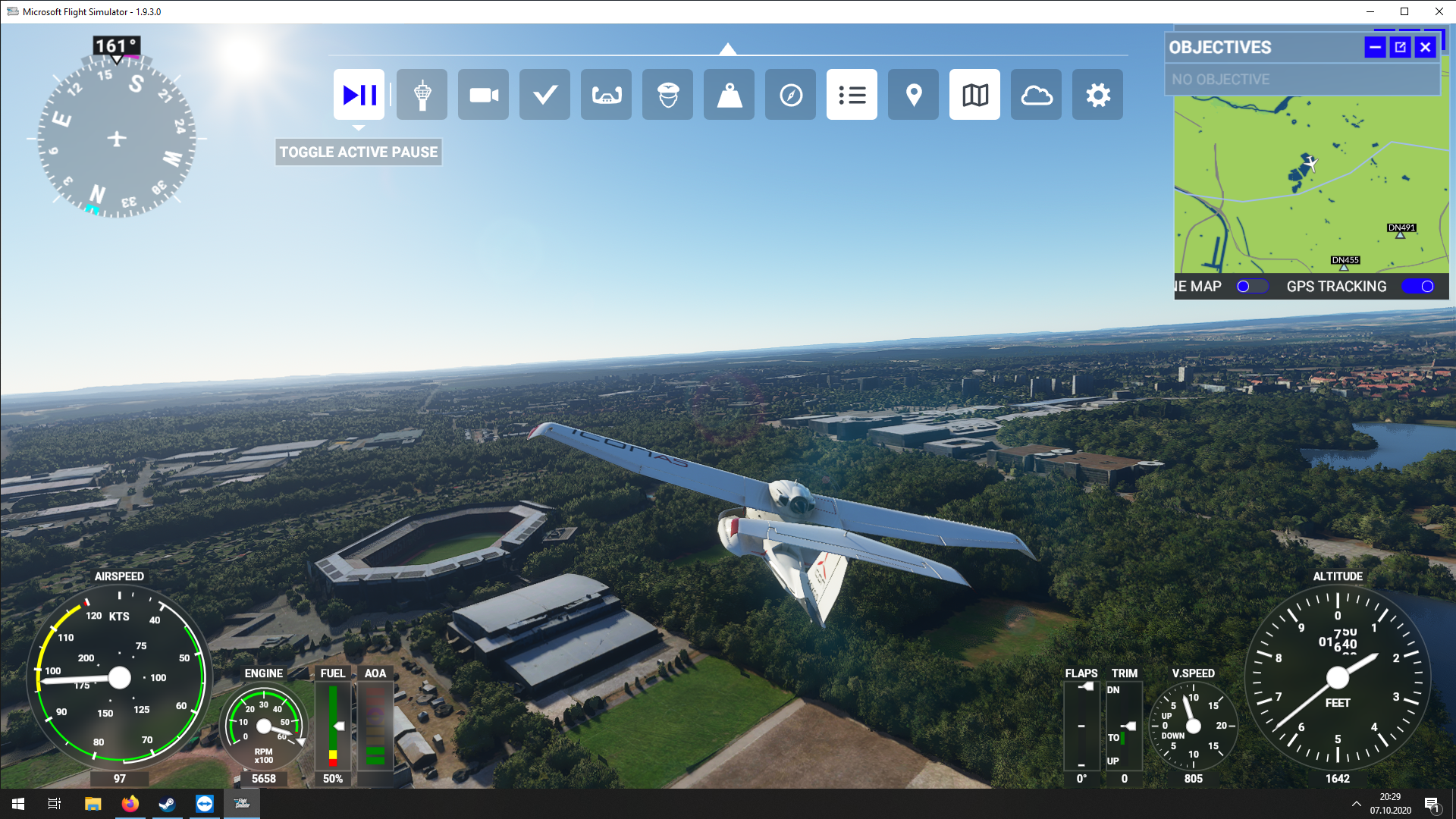Open Steam from the taskbar

coord(167,804)
